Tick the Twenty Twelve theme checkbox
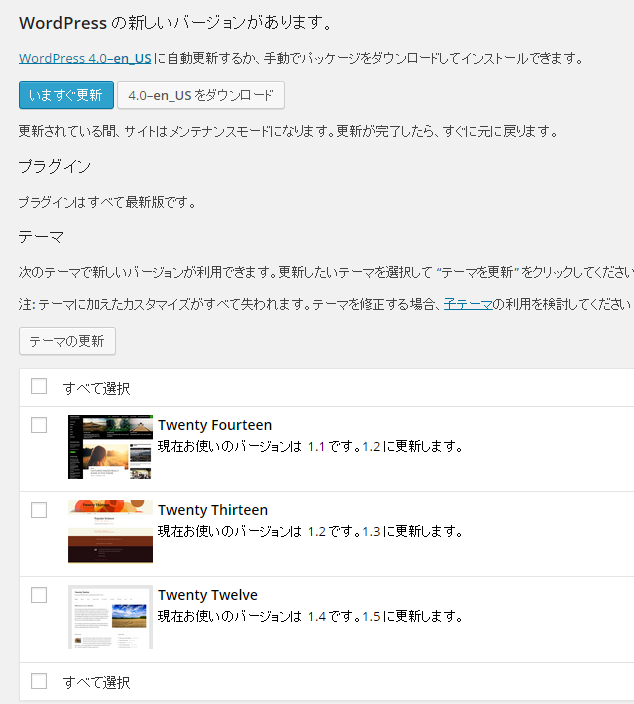Viewport: 634px width, 704px height. tap(39, 595)
